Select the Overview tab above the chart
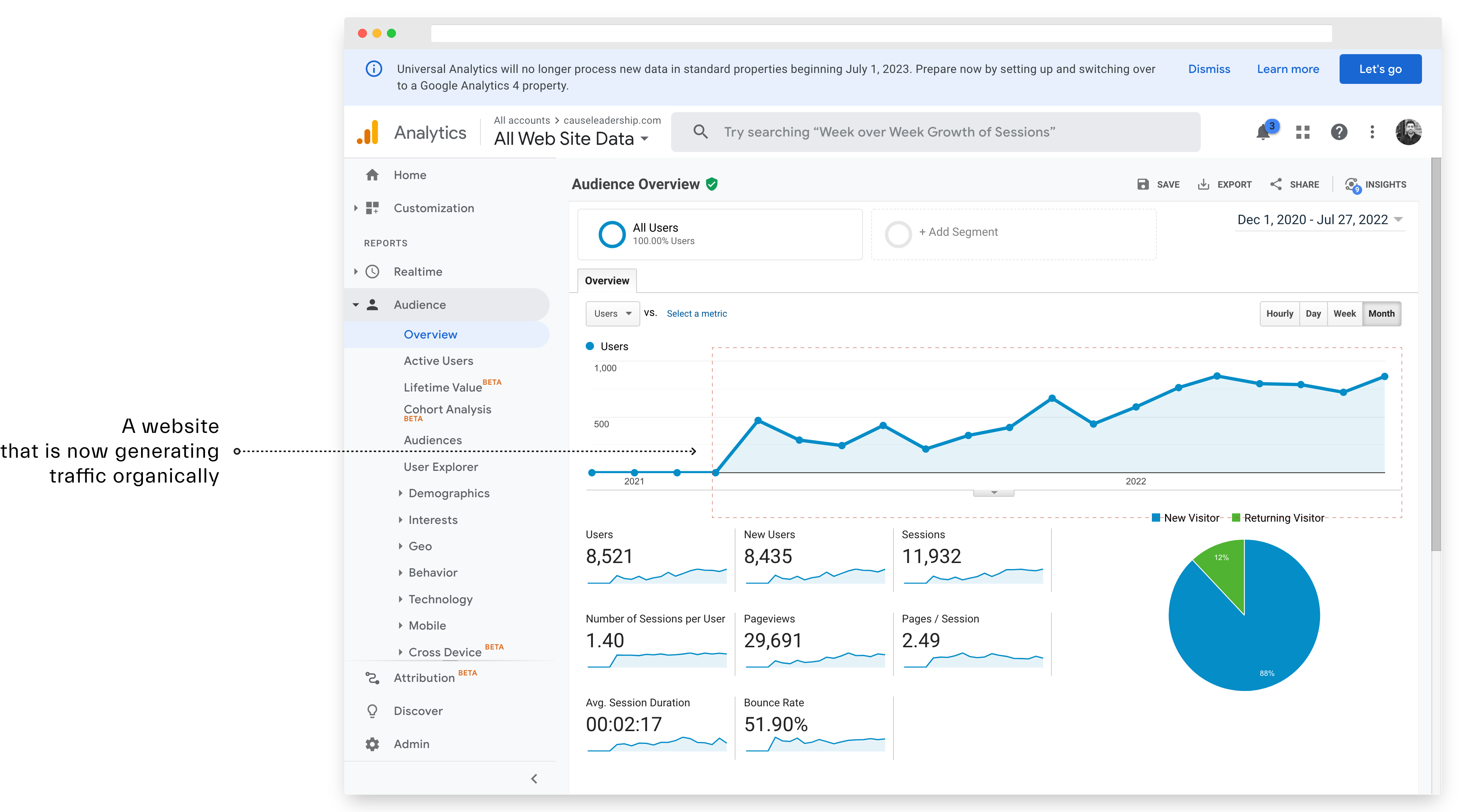This screenshot has height=812, width=1469. click(607, 281)
